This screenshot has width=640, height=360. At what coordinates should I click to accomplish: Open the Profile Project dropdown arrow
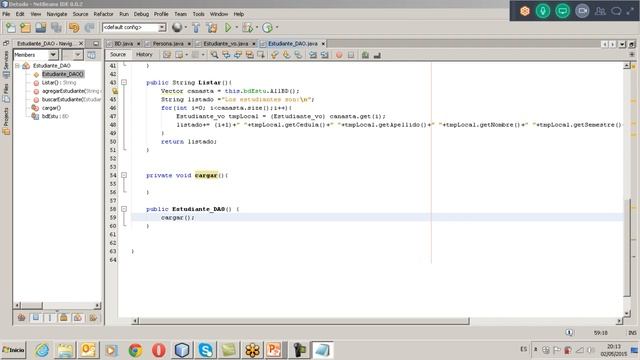tap(277, 27)
